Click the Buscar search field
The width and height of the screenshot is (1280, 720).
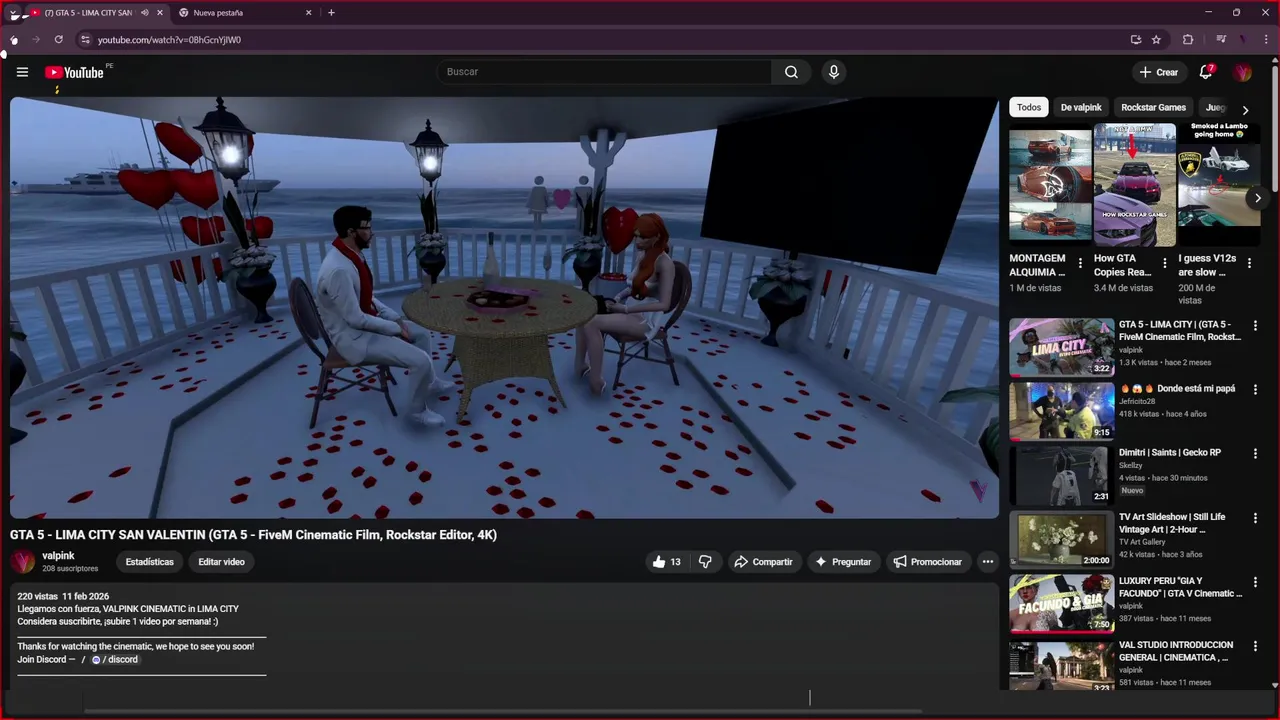604,72
